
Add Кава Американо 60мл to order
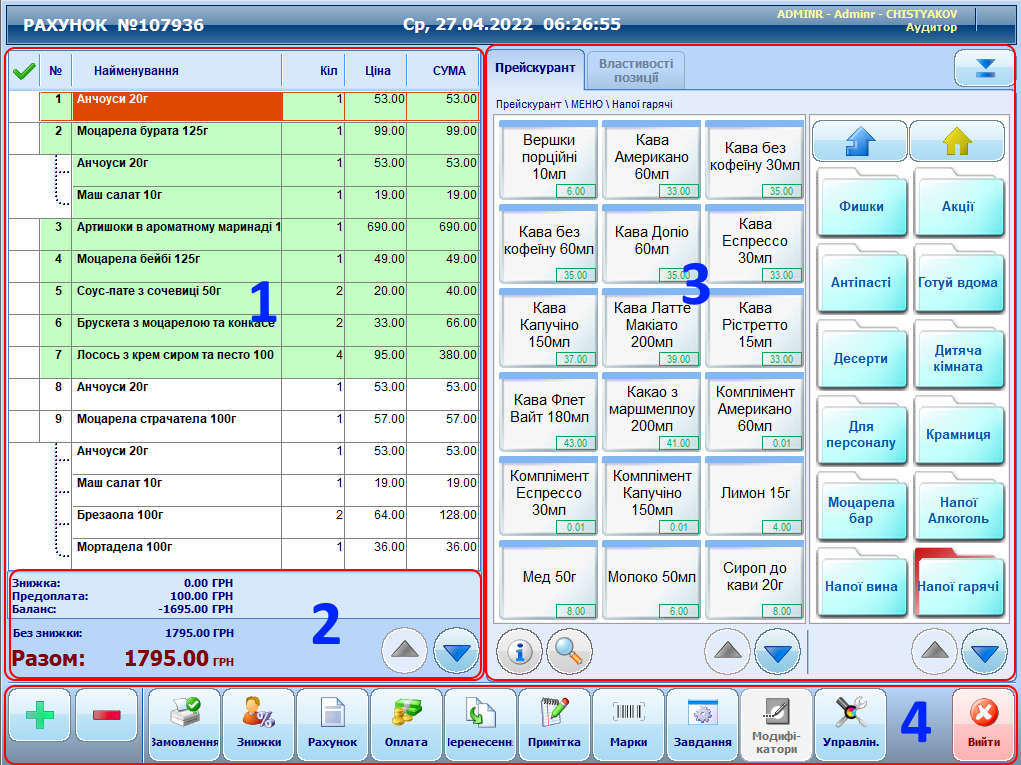click(651, 159)
